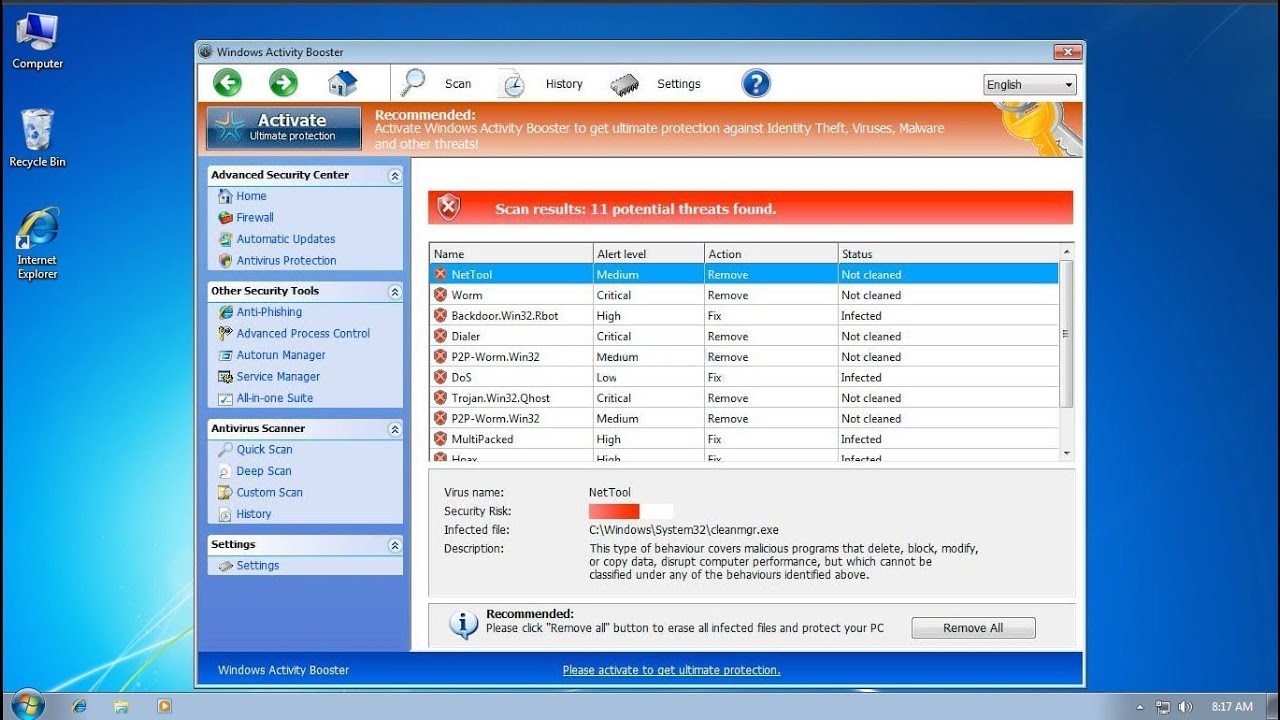Click the Internet Explorer taskbar icon

[x=79, y=706]
